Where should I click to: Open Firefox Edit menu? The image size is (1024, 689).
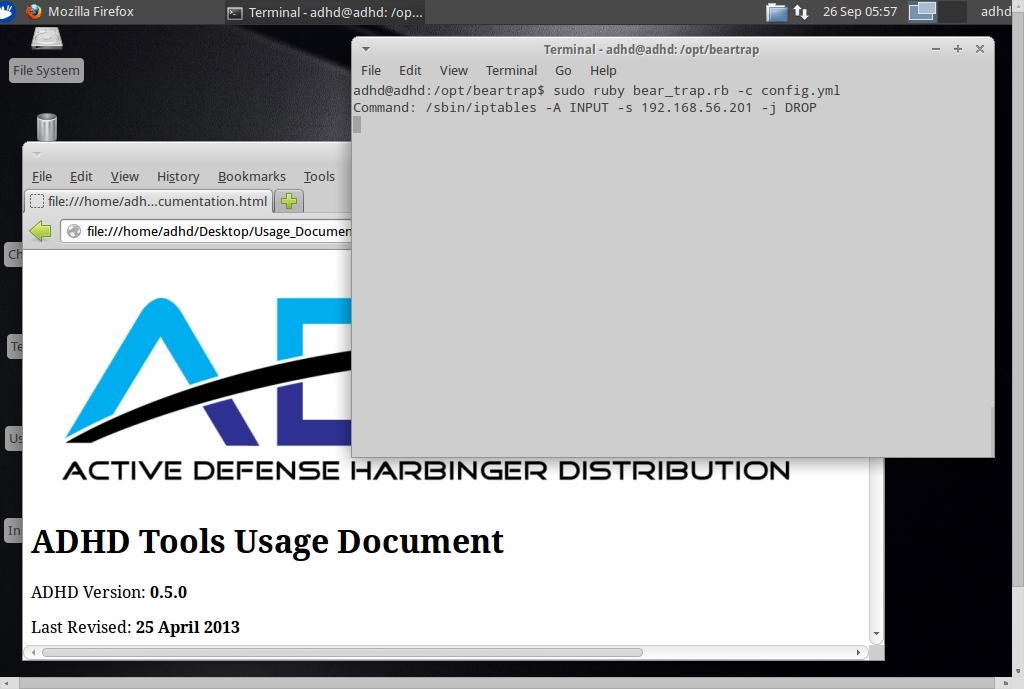(x=81, y=176)
